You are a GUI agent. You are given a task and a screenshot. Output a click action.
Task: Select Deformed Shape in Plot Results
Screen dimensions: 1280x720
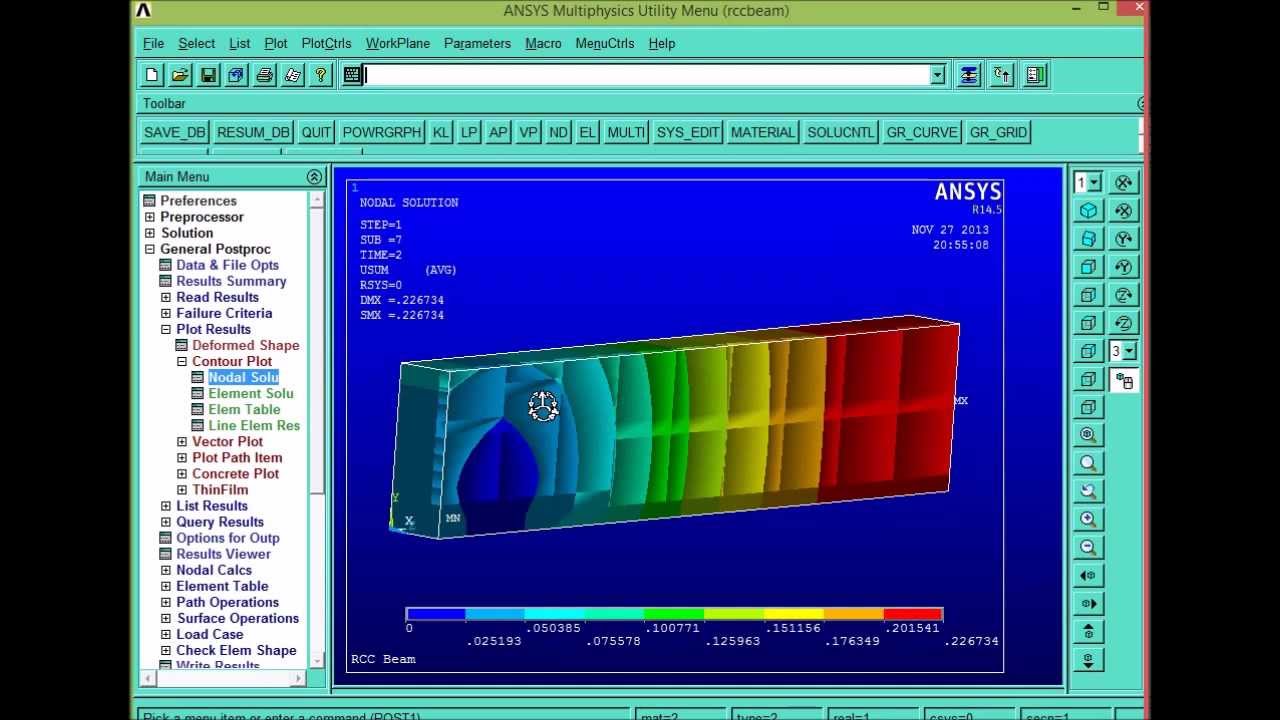click(x=245, y=345)
